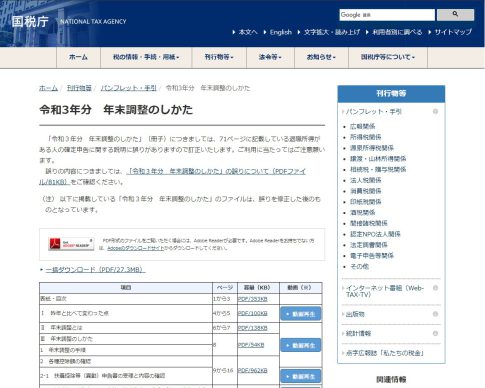Screen dimensions: 485x388
Task: Switch the site to English
Action: coord(281,32)
